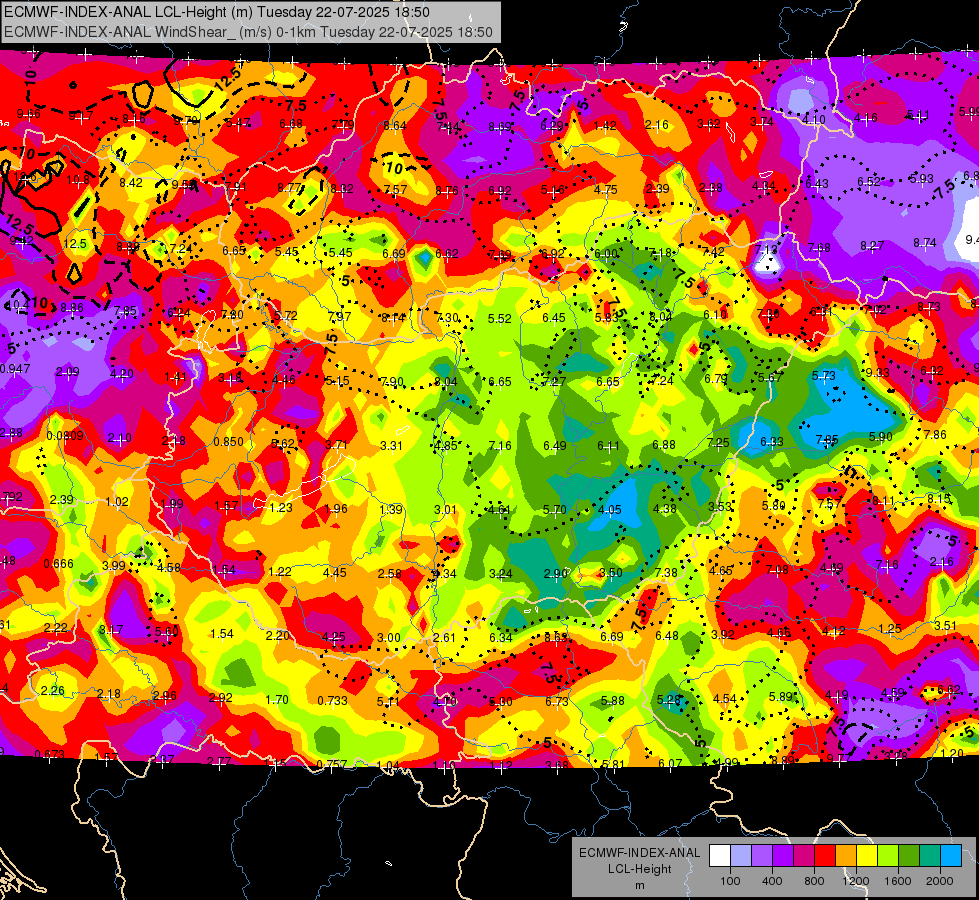The height and width of the screenshot is (900, 979).
Task: Click the wind shear value 0.0809
Action: click(x=65, y=436)
